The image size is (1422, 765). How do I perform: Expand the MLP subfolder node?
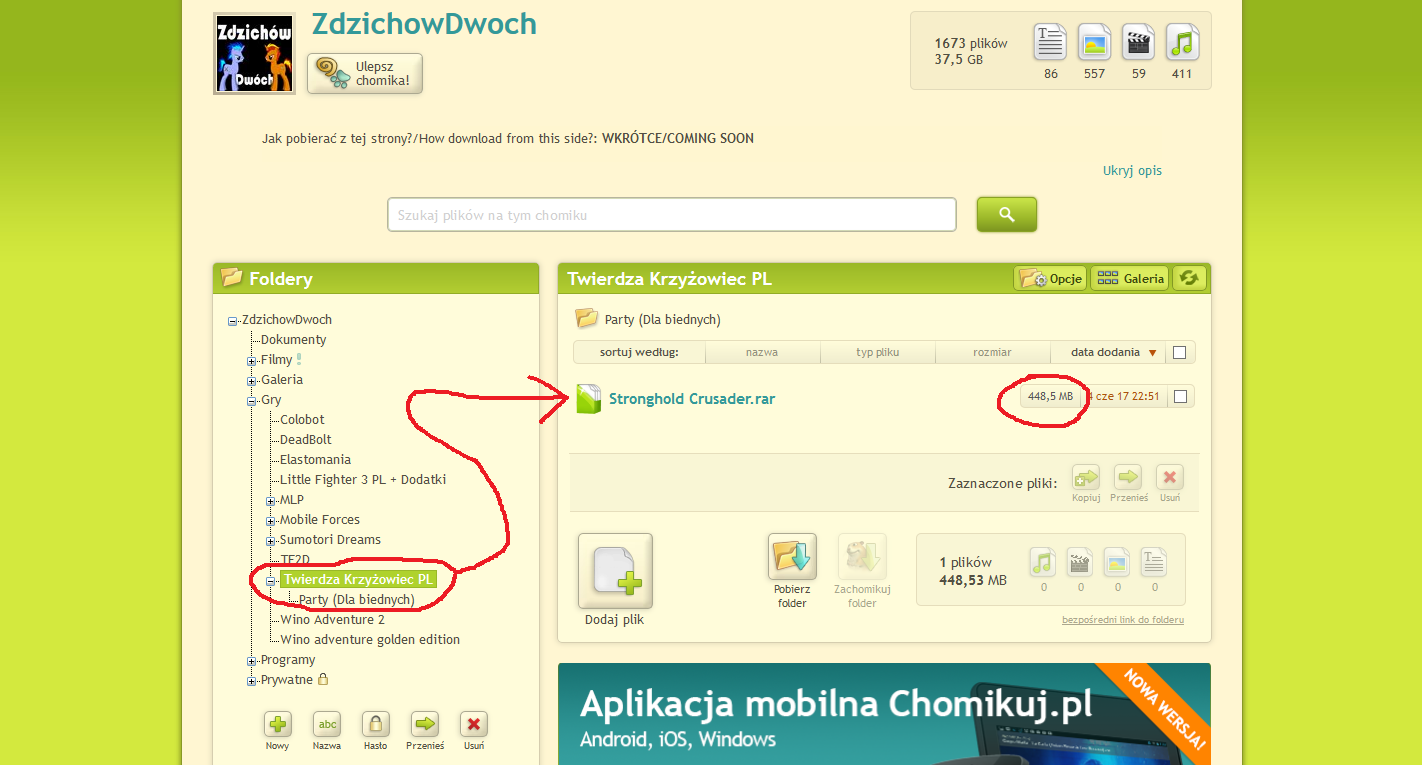[269, 499]
